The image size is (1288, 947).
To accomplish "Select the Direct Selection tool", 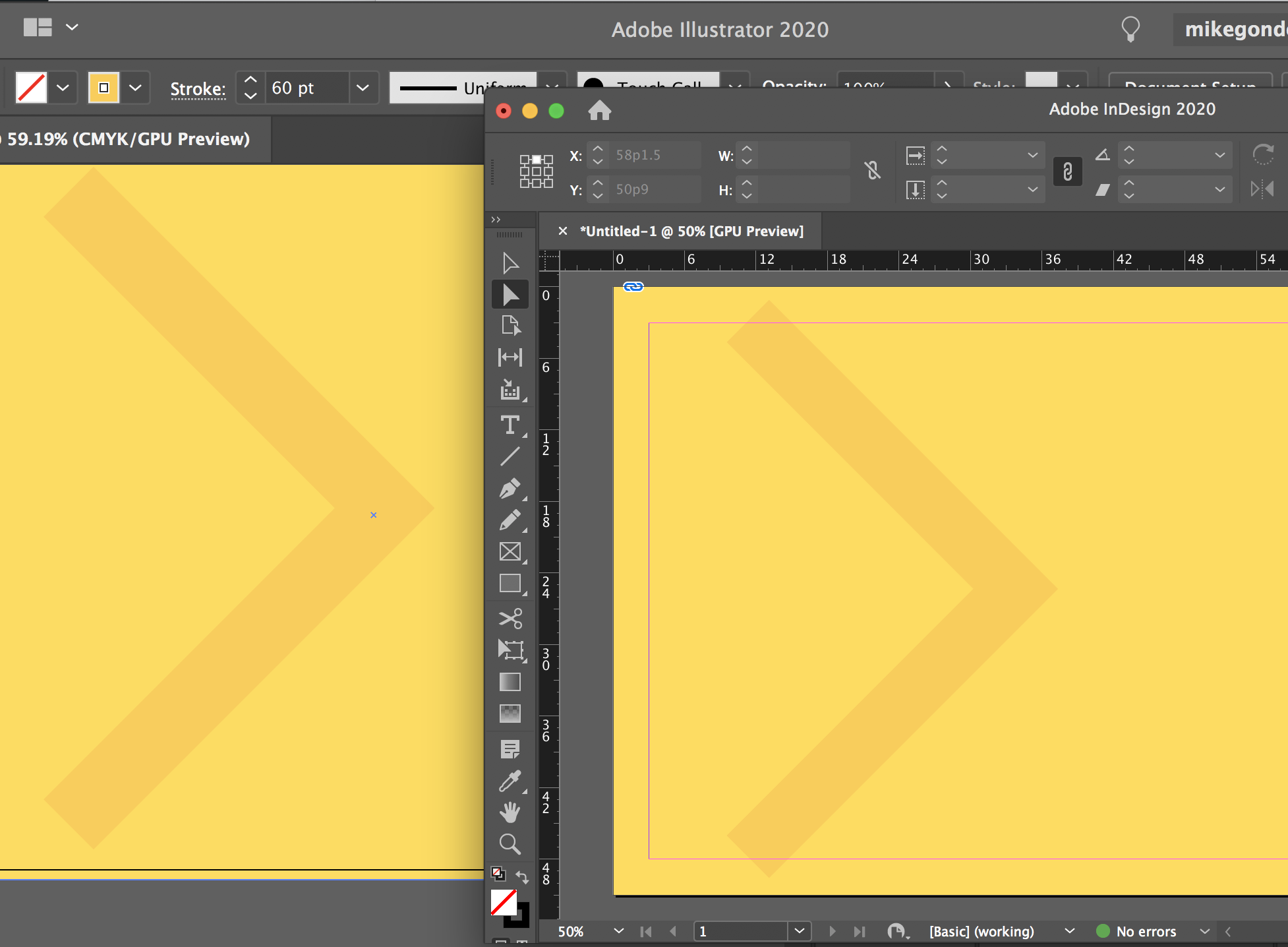I will pos(510,294).
